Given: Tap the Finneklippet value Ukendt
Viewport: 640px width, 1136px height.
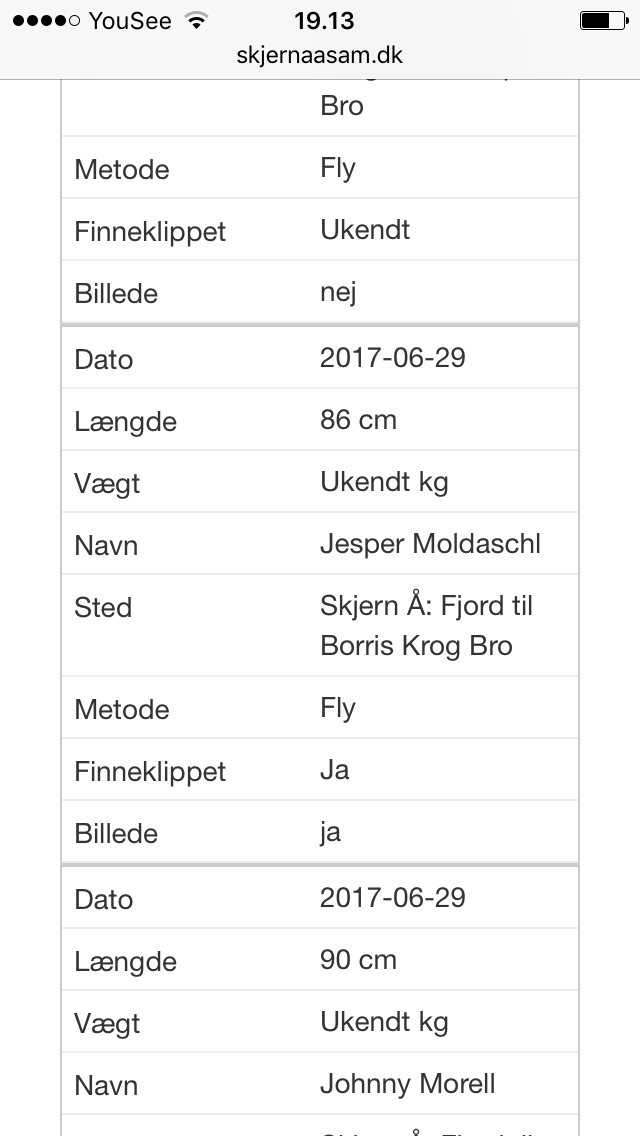Looking at the screenshot, I should tap(365, 230).
